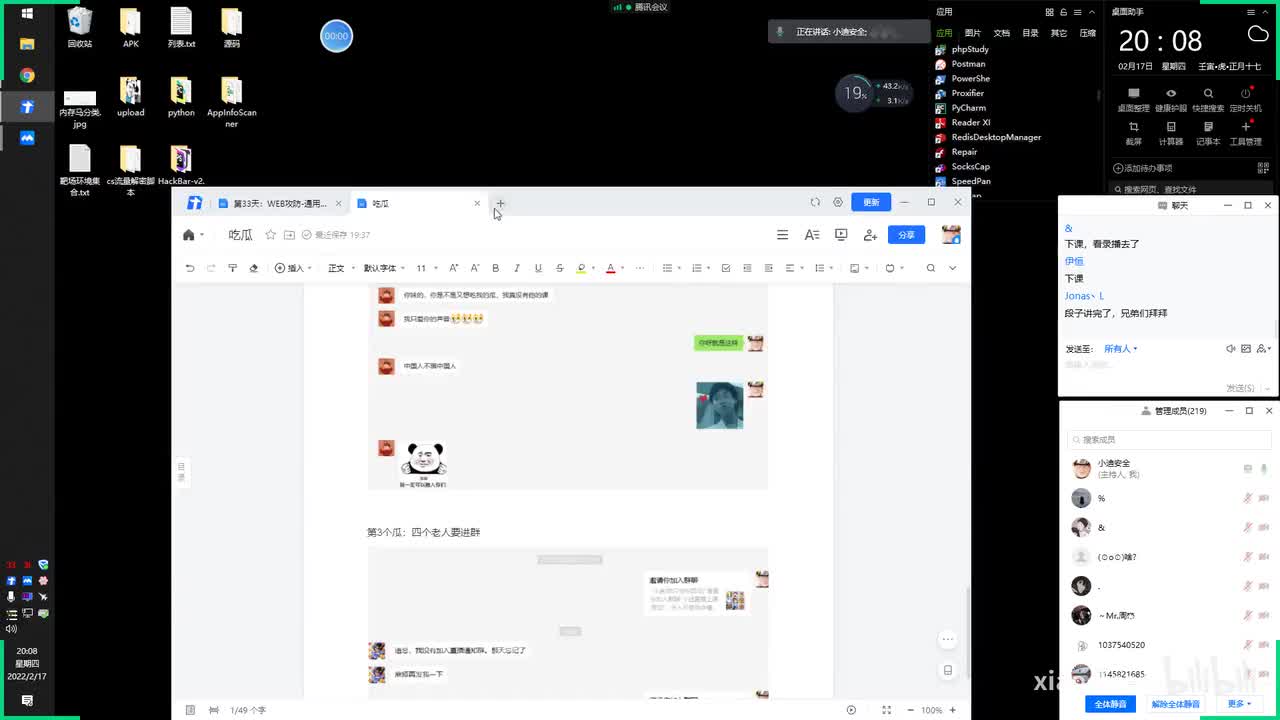The width and height of the screenshot is (1280, 720).
Task: Click the text highlight color button
Action: tap(581, 268)
